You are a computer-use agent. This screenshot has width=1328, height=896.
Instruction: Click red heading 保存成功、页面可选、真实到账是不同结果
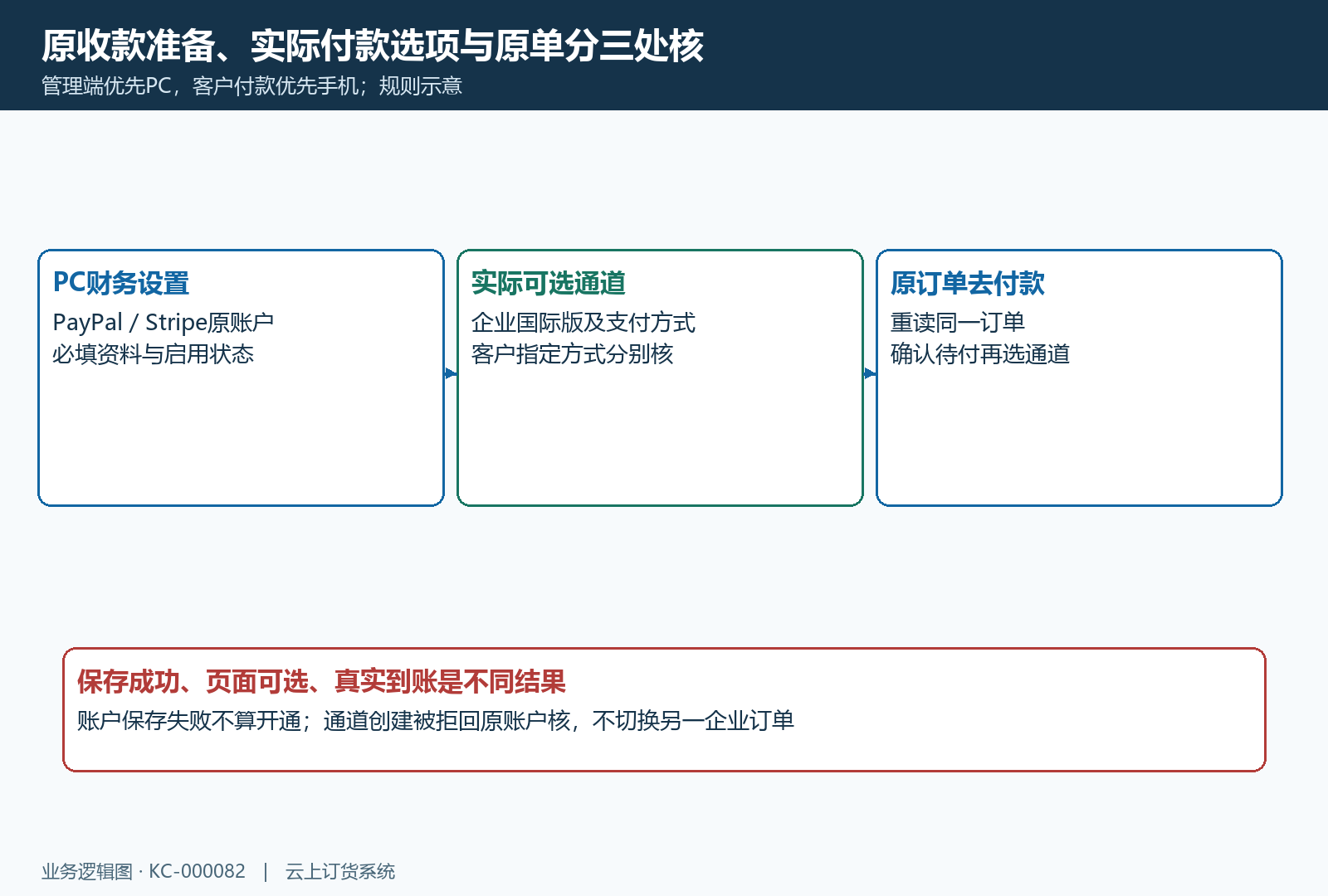tap(321, 682)
